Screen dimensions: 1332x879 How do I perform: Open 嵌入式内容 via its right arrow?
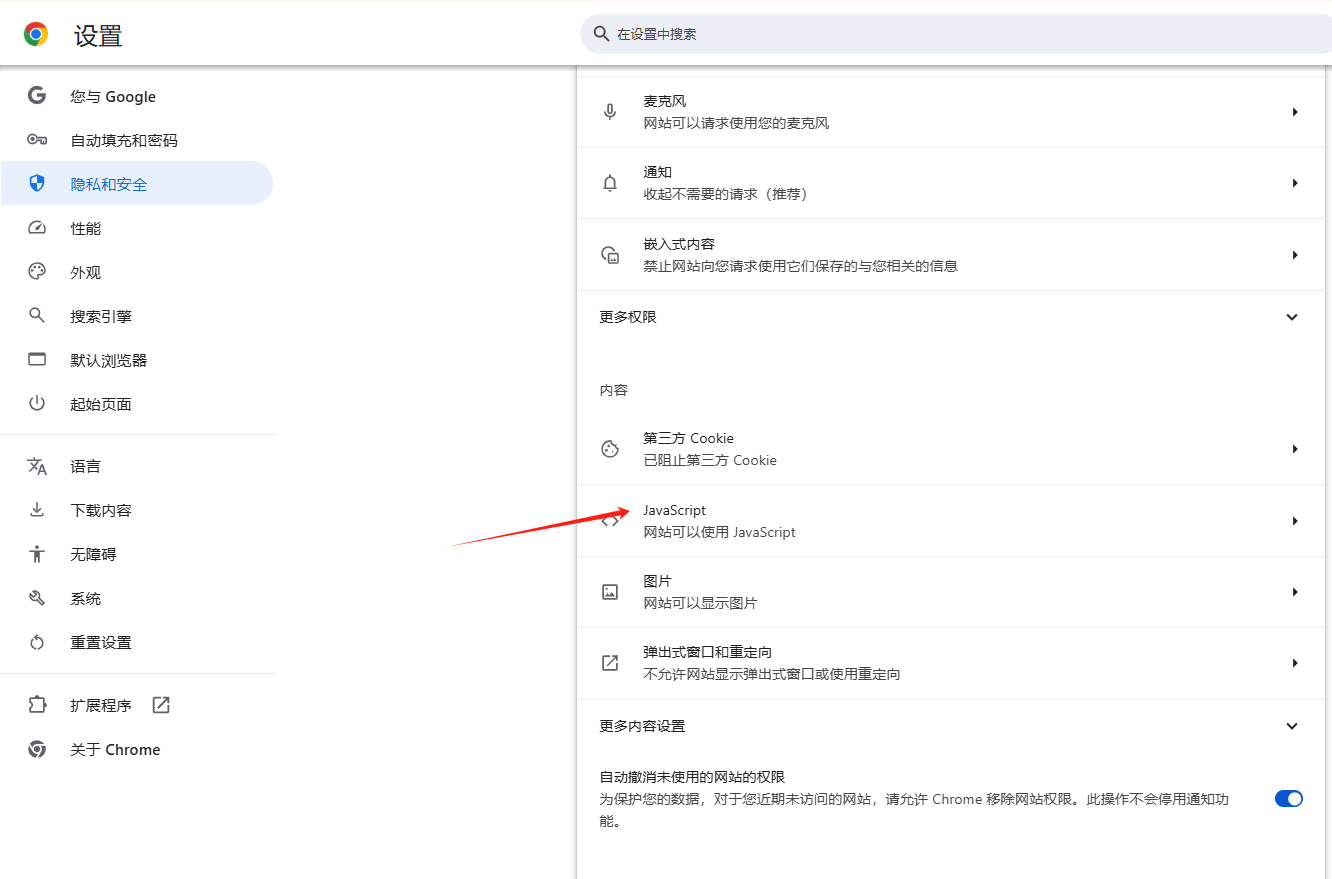(1295, 255)
